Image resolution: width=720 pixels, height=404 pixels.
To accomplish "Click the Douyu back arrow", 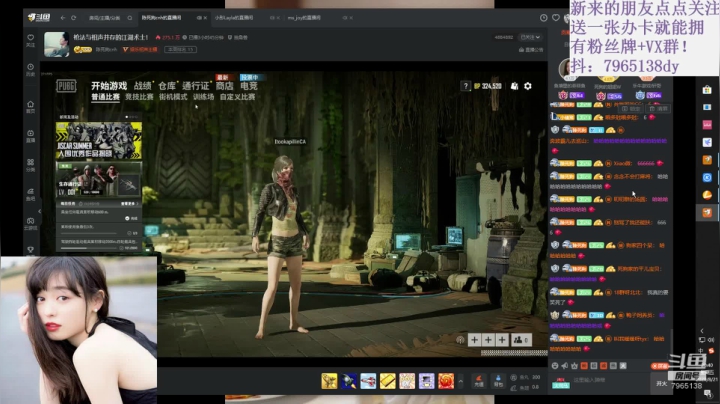I will (x=63, y=18).
